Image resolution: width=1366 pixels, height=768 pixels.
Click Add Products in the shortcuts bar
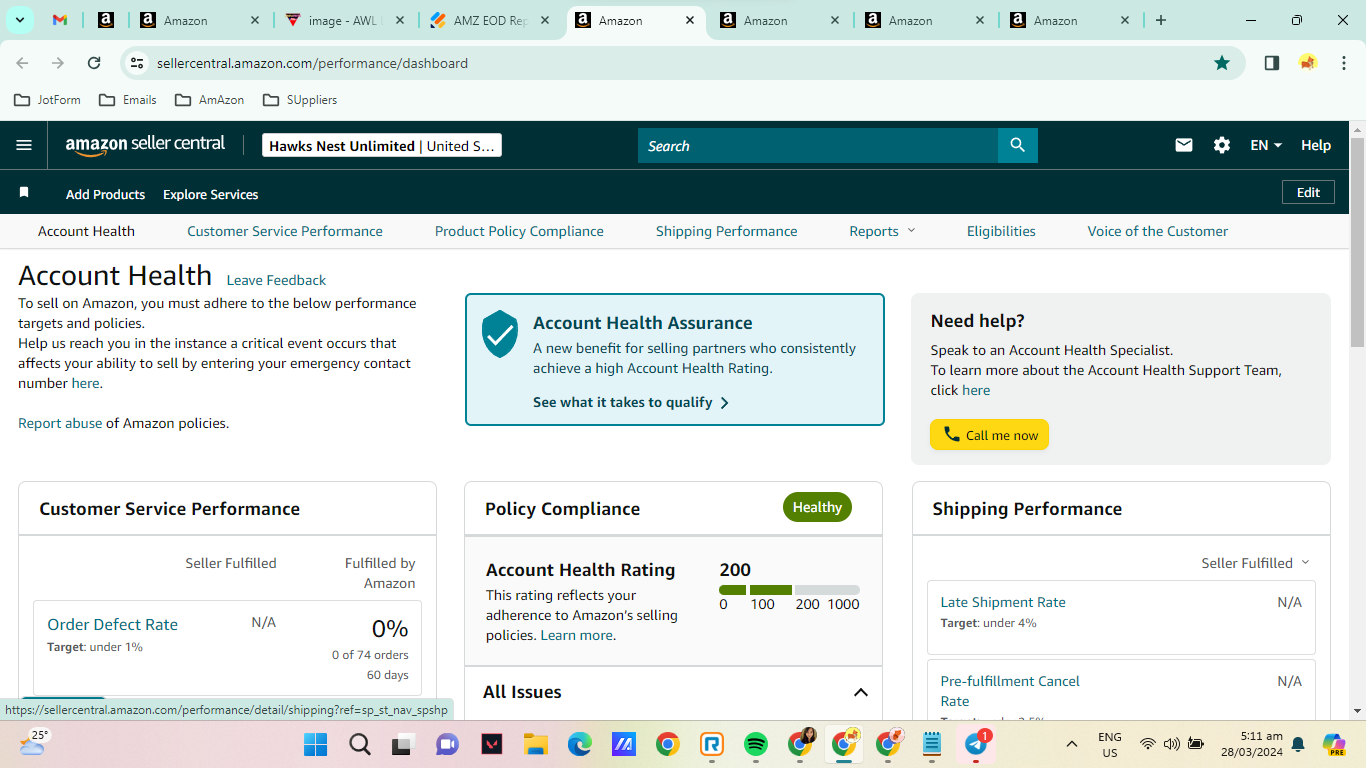pos(105,194)
